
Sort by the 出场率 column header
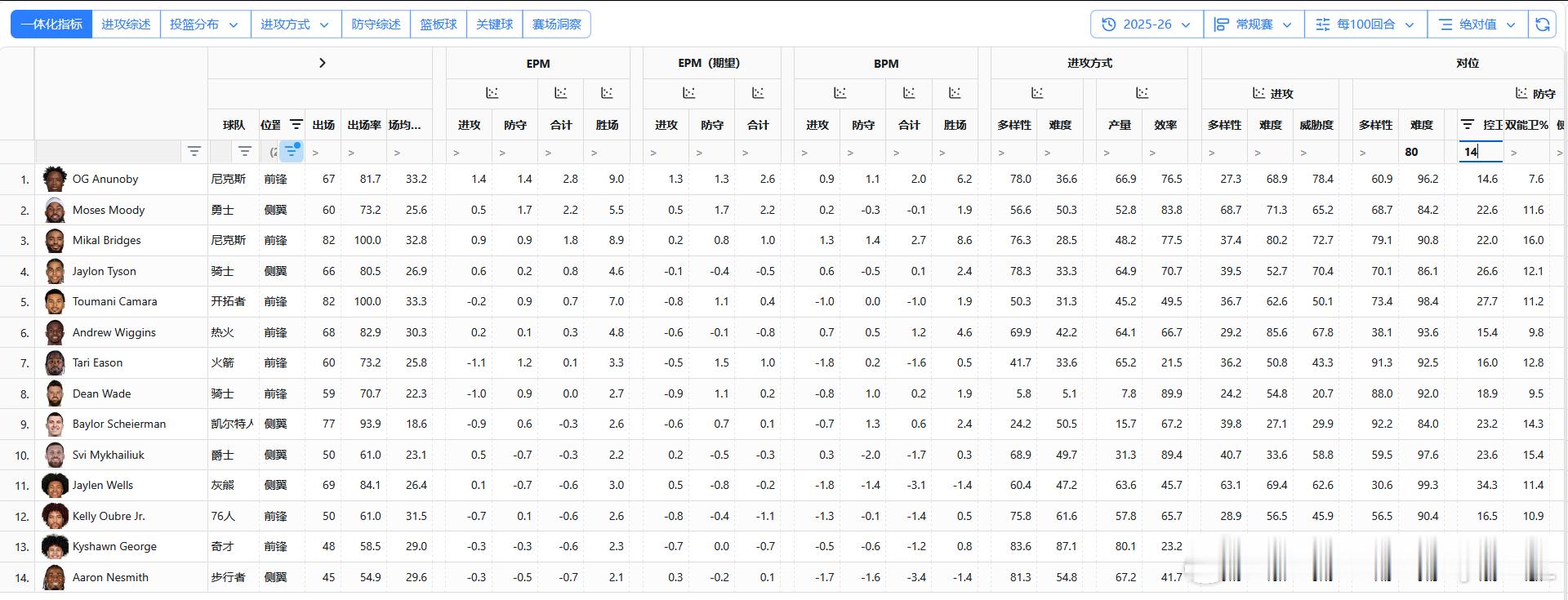tap(364, 125)
